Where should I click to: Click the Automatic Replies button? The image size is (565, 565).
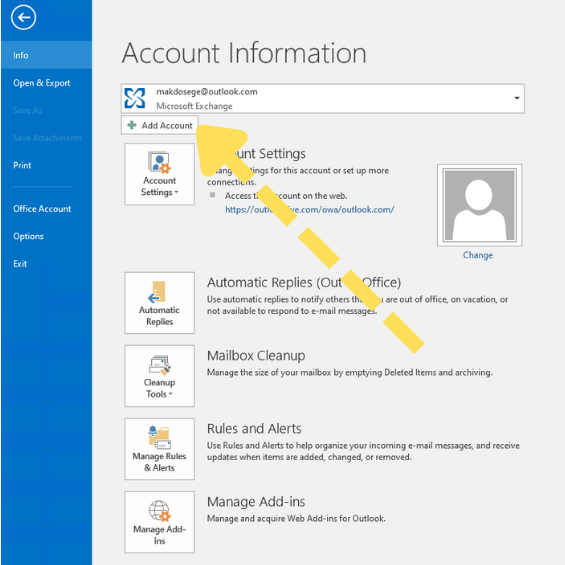(x=160, y=303)
